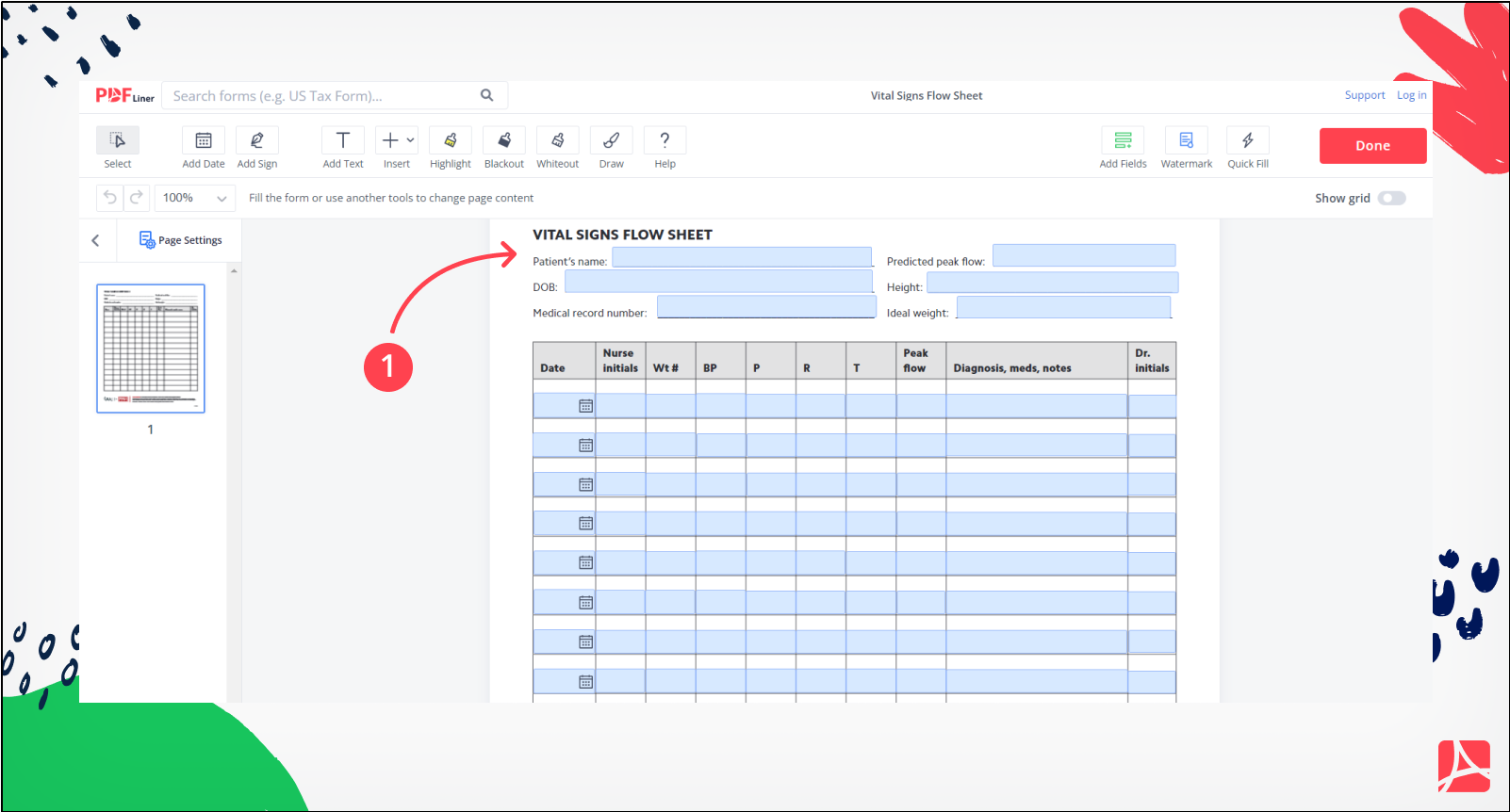Toggle the Show grid switch
This screenshot has width=1510, height=812.
coord(1391,198)
